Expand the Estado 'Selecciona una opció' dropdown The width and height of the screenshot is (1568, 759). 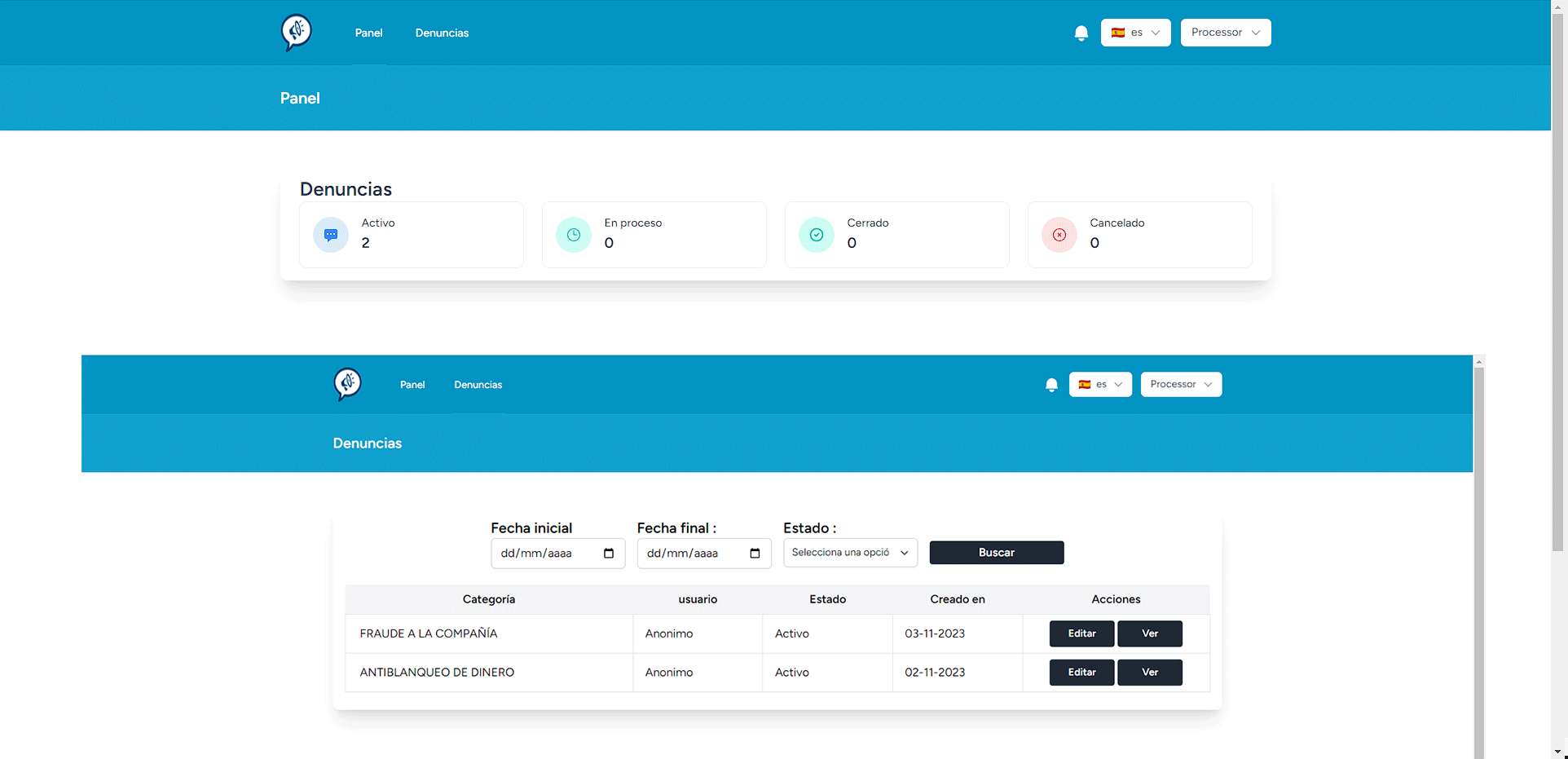click(850, 553)
